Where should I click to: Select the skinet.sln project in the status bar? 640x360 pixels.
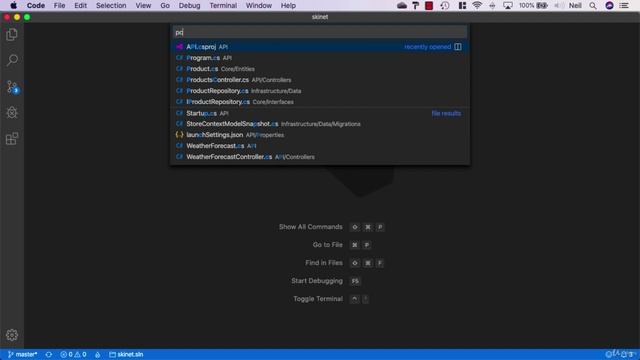coord(126,354)
